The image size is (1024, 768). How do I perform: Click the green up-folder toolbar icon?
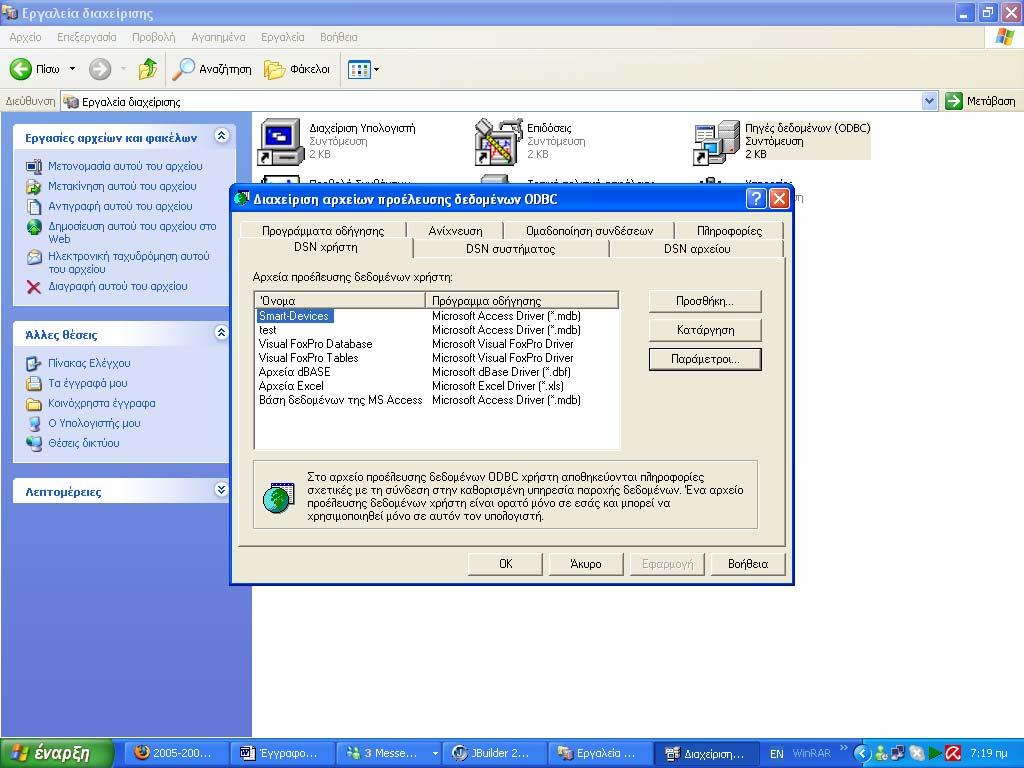(x=148, y=69)
